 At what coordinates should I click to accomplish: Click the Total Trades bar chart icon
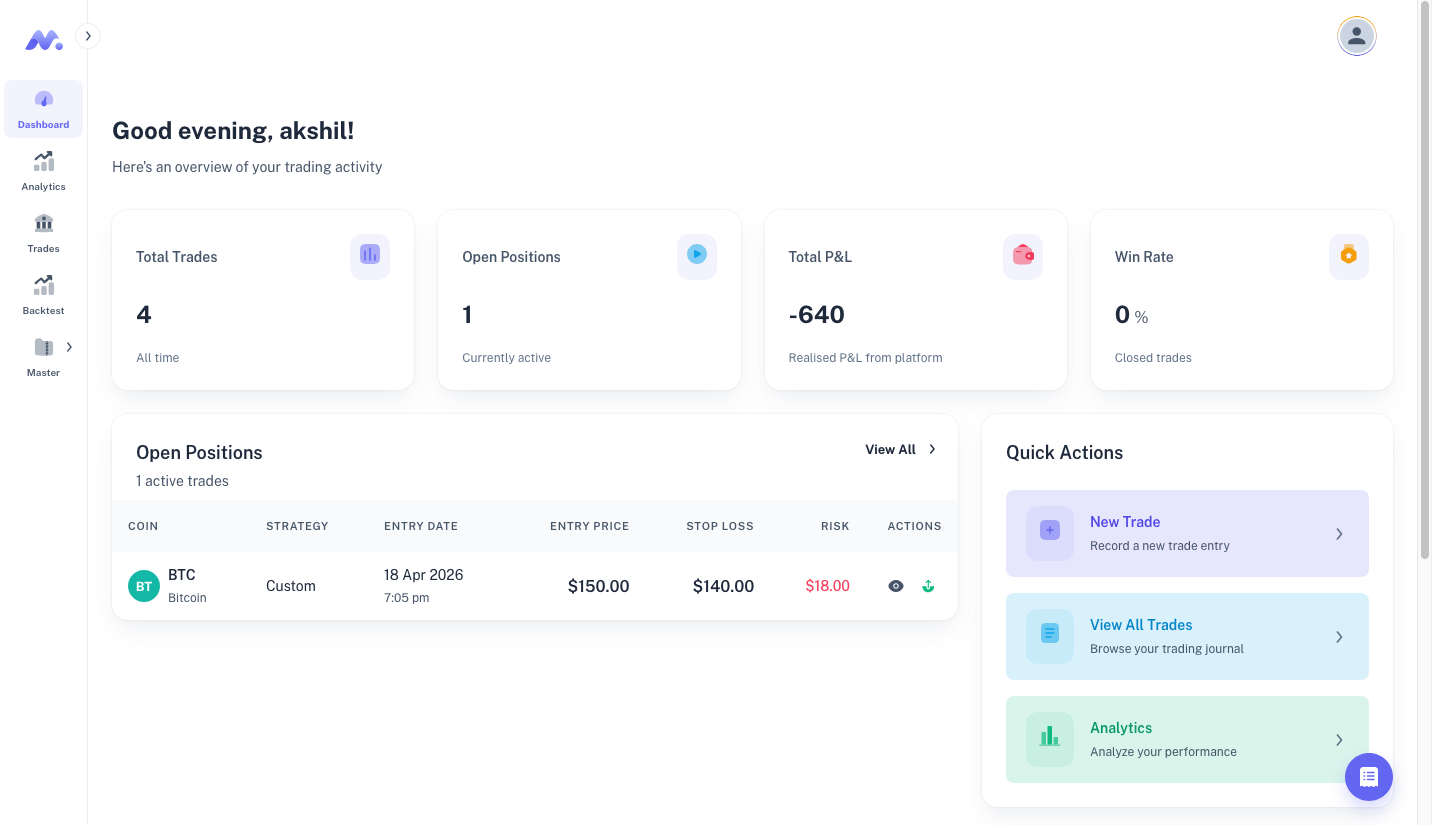point(370,256)
